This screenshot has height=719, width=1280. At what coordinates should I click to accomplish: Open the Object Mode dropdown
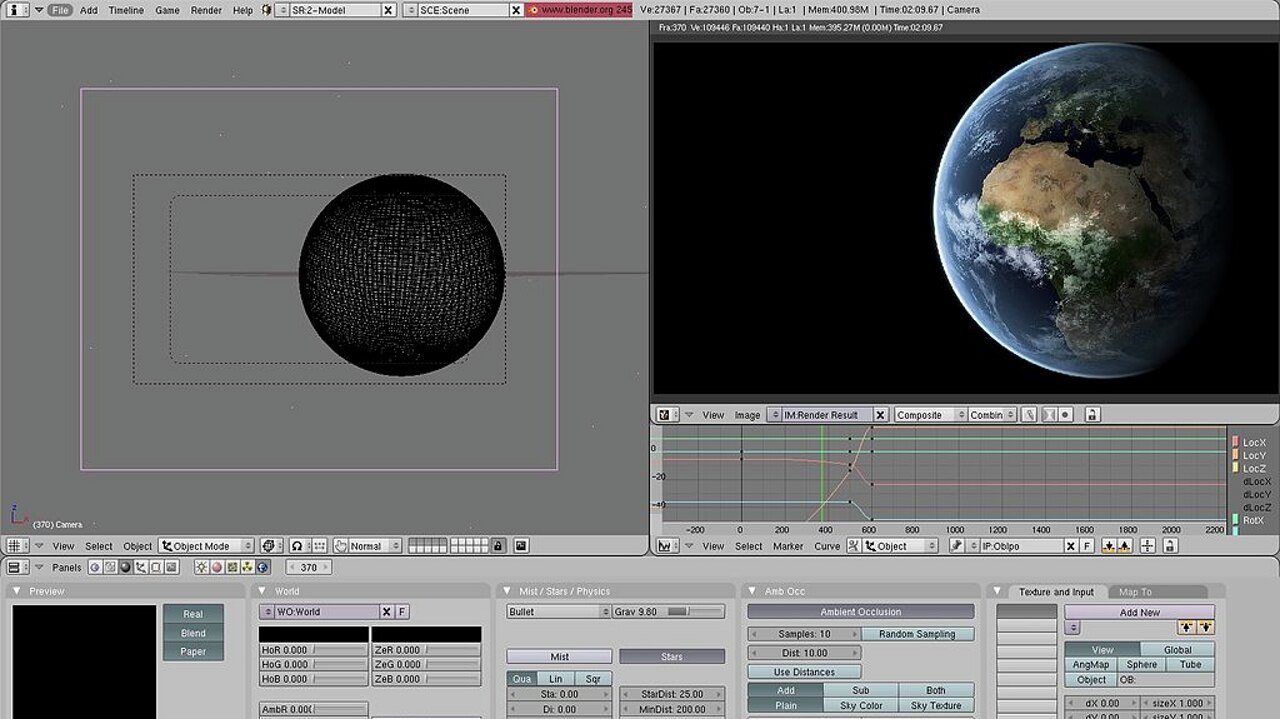pyautogui.click(x=206, y=546)
